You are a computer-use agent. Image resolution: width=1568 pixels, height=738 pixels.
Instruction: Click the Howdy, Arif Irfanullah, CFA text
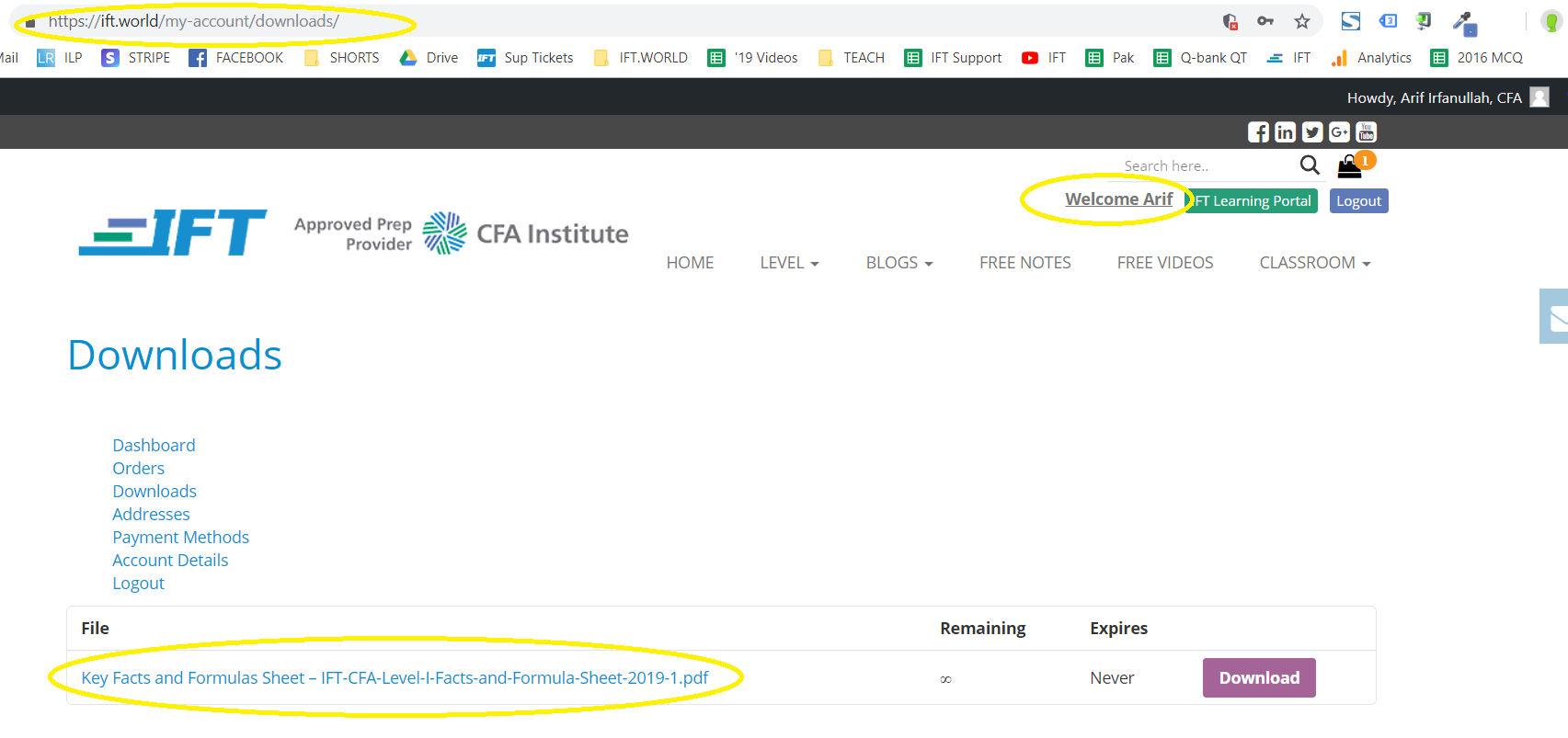(1434, 97)
